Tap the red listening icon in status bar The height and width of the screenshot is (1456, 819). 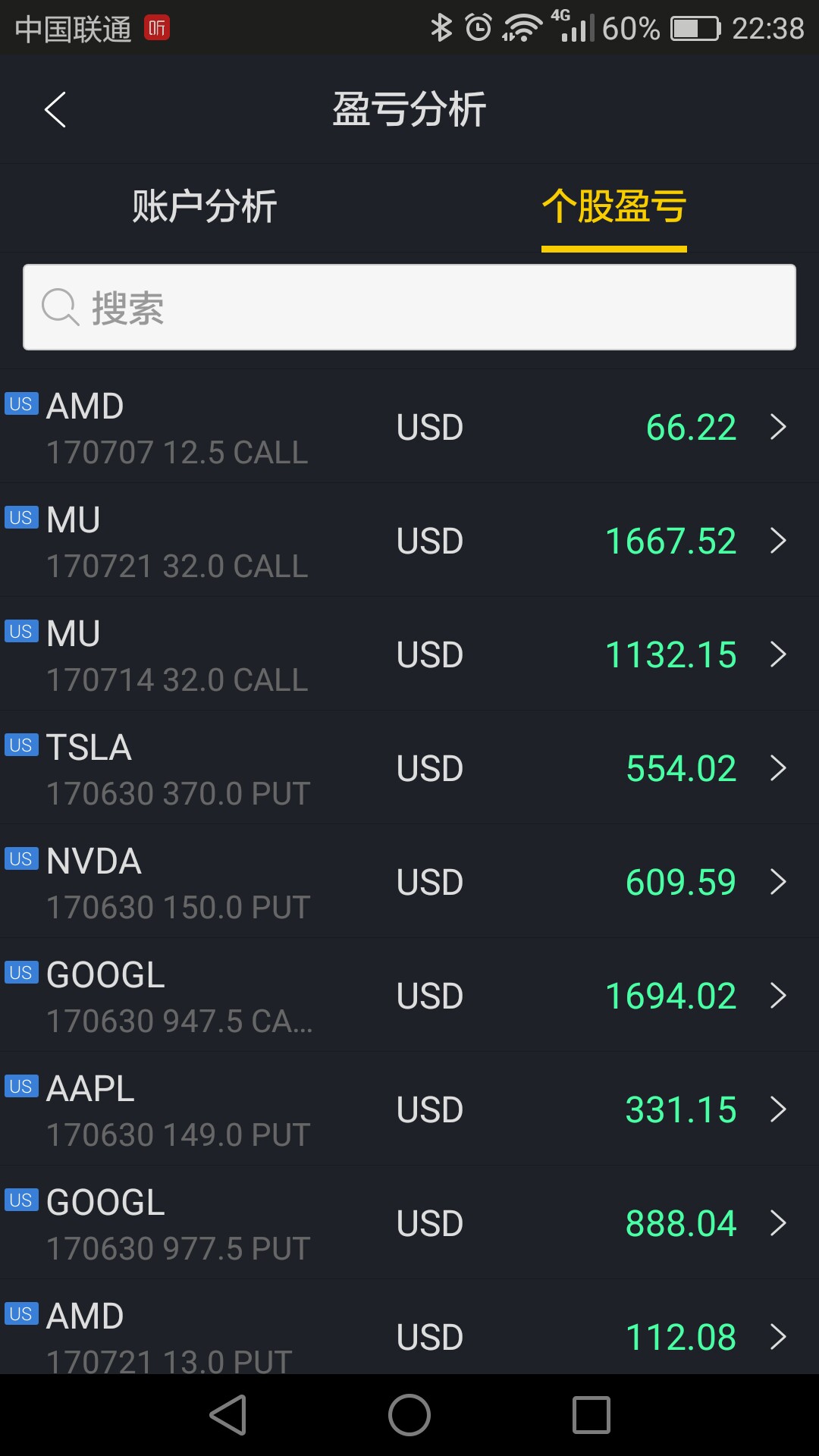(x=157, y=28)
